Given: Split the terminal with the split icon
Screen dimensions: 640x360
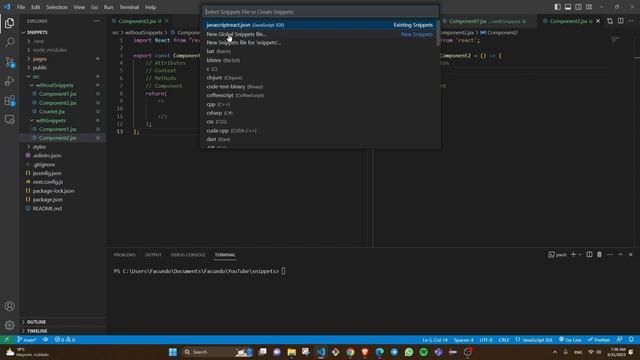Looking at the screenshot, I should (x=589, y=254).
